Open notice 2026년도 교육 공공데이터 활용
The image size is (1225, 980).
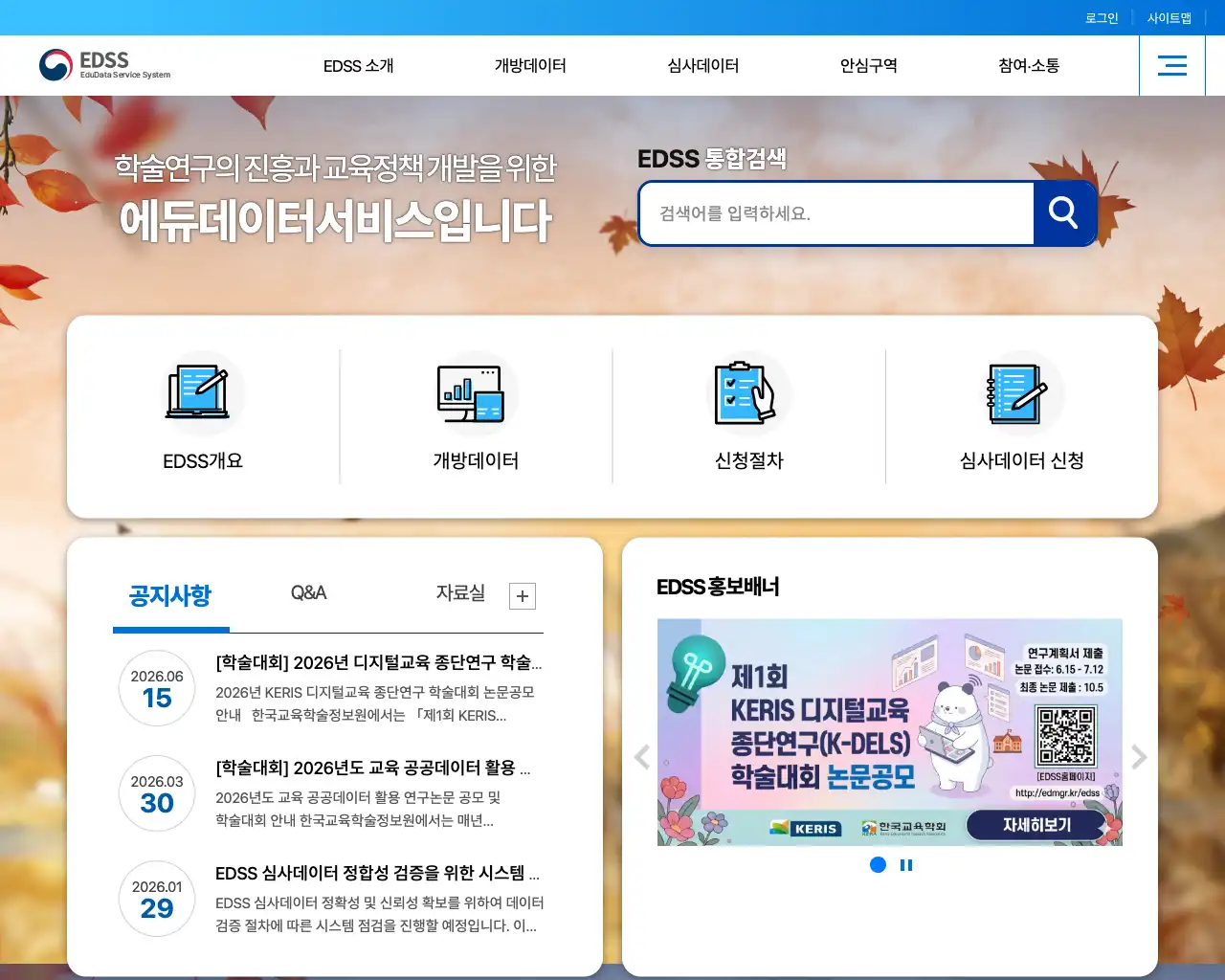tap(373, 768)
